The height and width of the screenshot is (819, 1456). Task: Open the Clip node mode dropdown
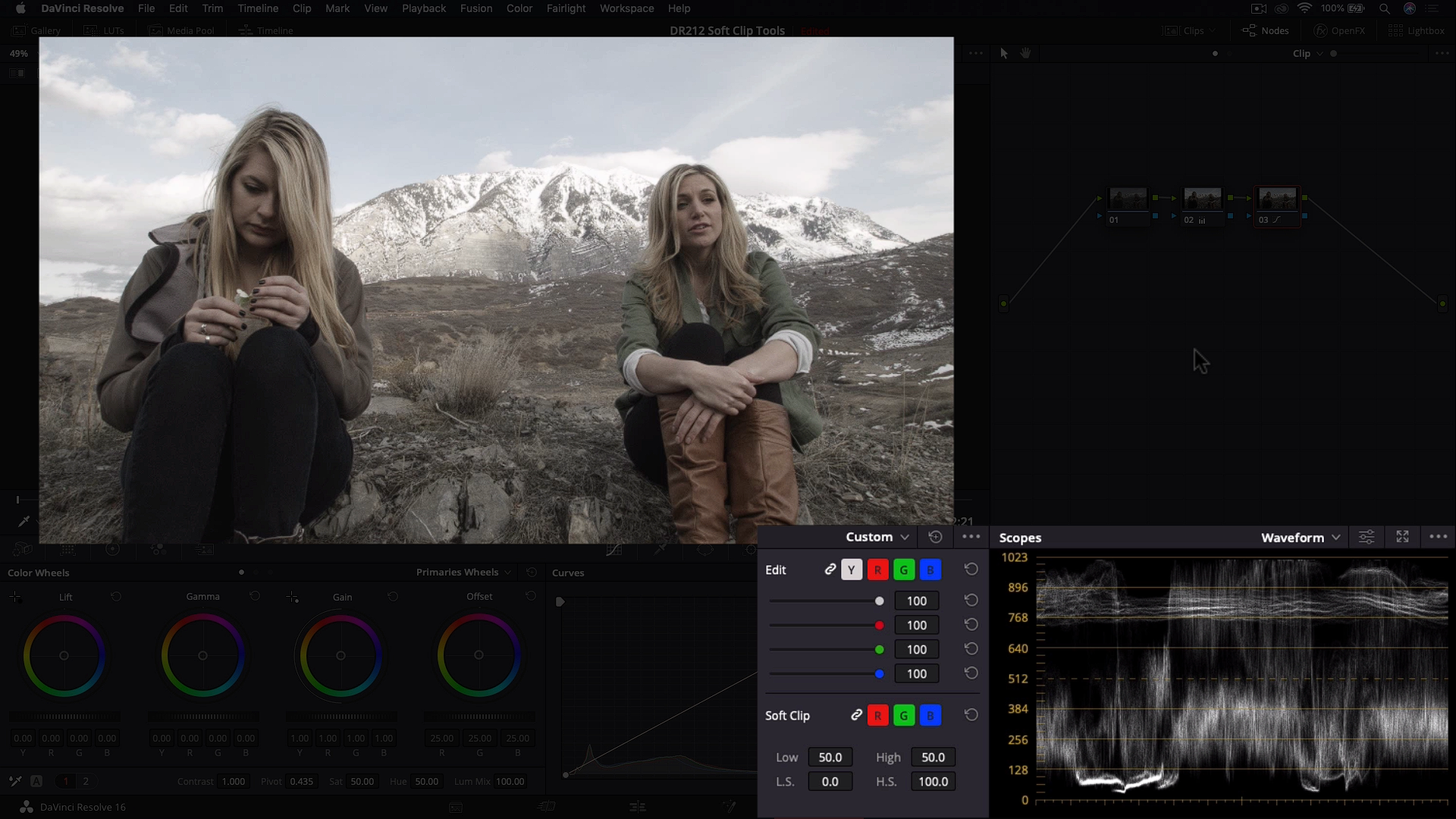point(1307,53)
